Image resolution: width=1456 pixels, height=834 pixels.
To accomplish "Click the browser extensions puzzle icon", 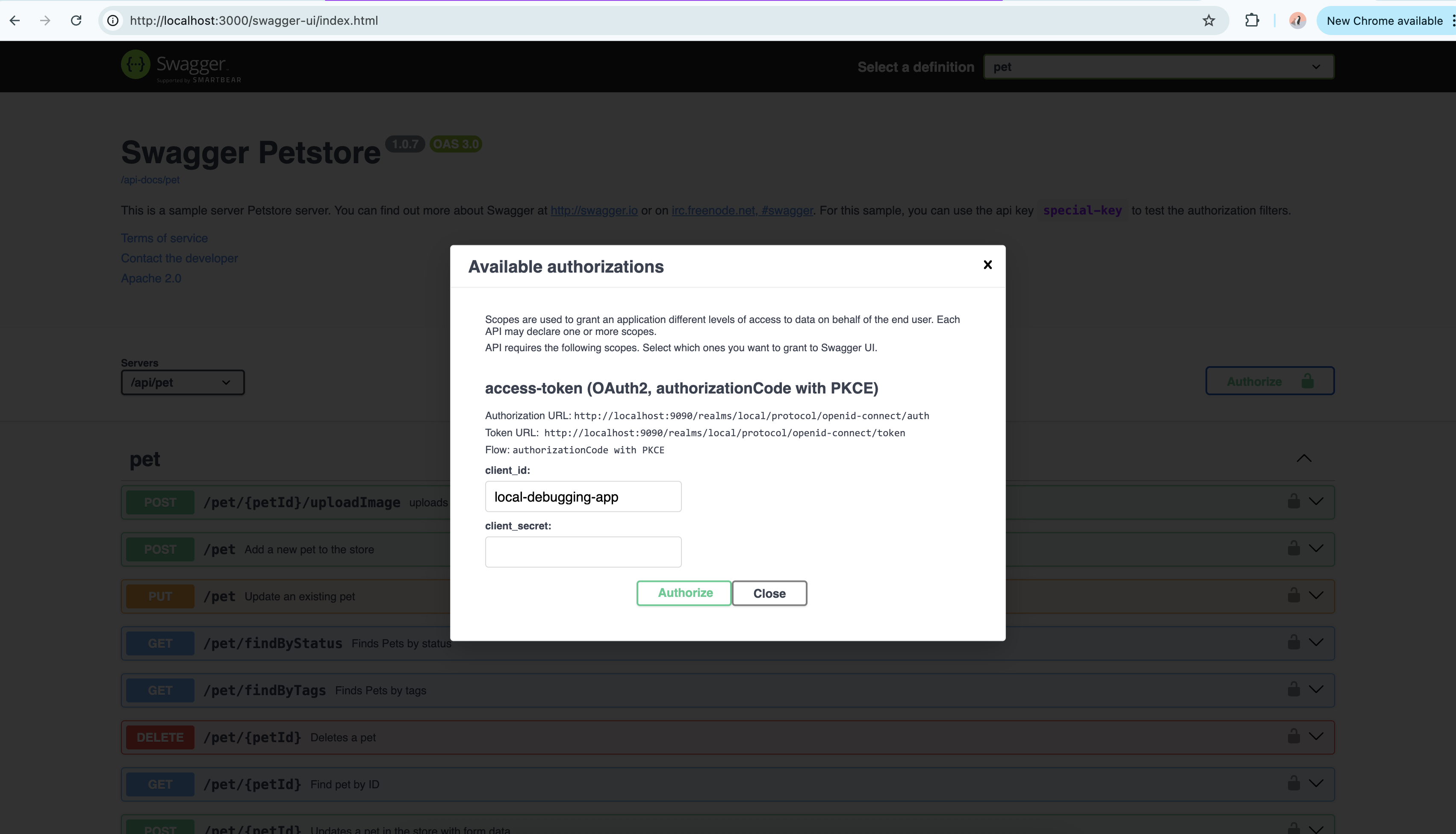I will pos(1252,20).
